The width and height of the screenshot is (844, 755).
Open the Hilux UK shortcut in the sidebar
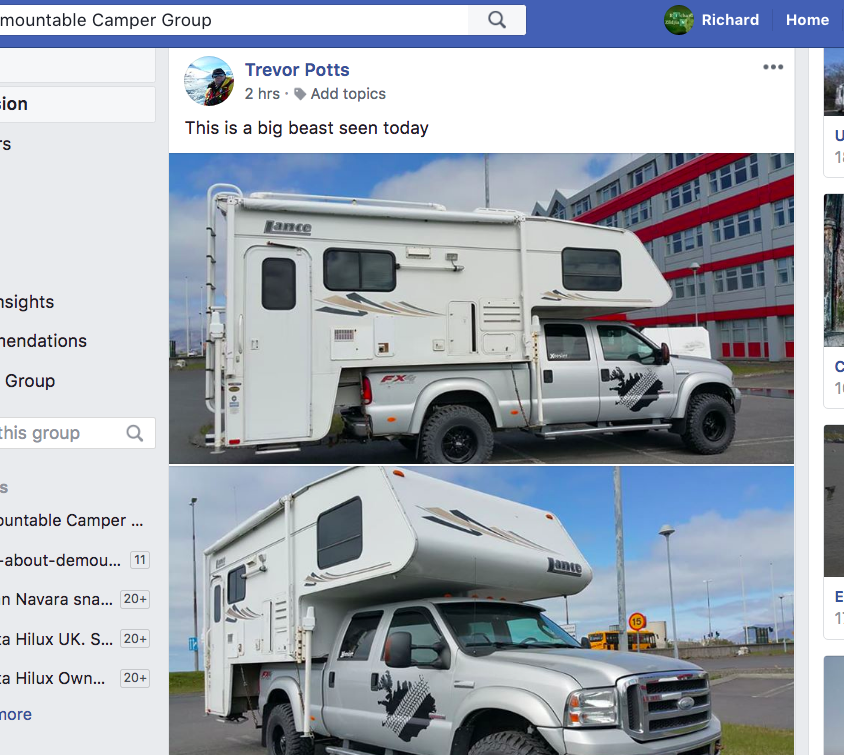point(57,639)
